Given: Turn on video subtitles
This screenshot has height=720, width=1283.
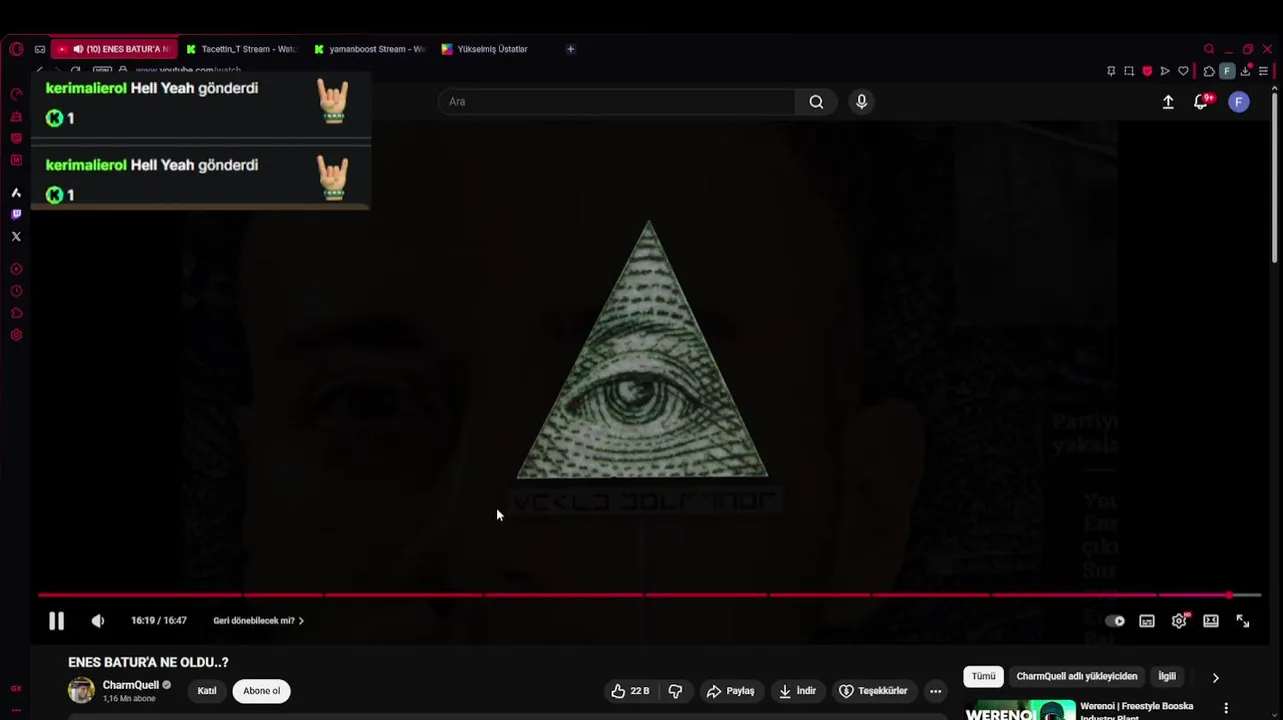Looking at the screenshot, I should (1147, 621).
